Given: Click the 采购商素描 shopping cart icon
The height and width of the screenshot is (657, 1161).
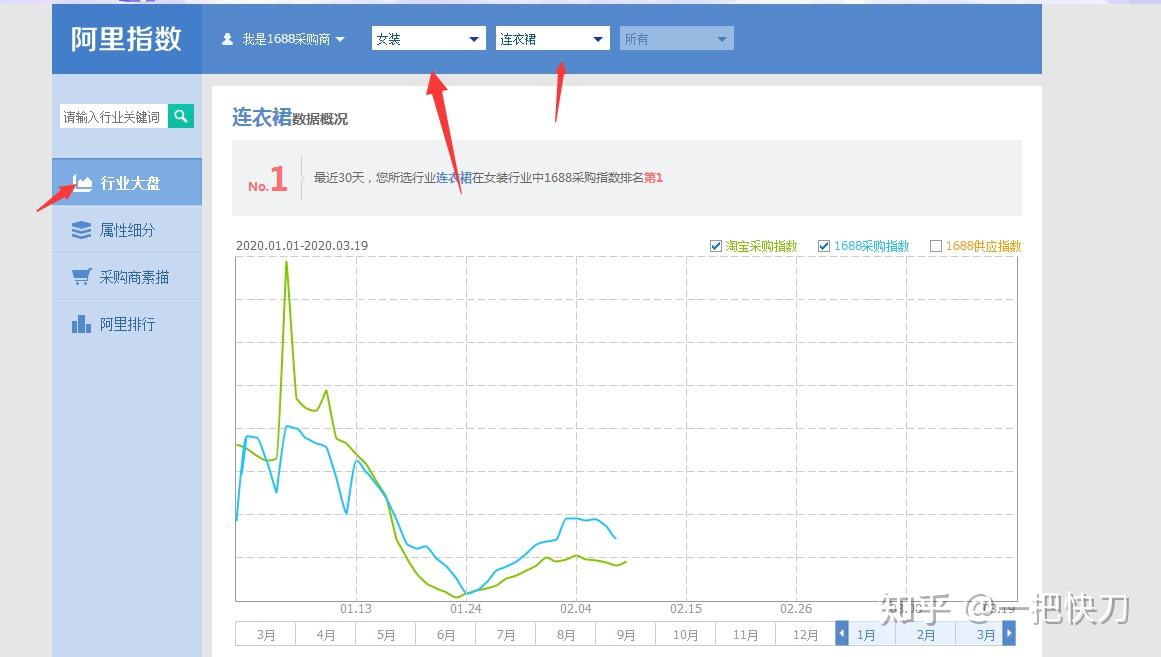Looking at the screenshot, I should [81, 277].
